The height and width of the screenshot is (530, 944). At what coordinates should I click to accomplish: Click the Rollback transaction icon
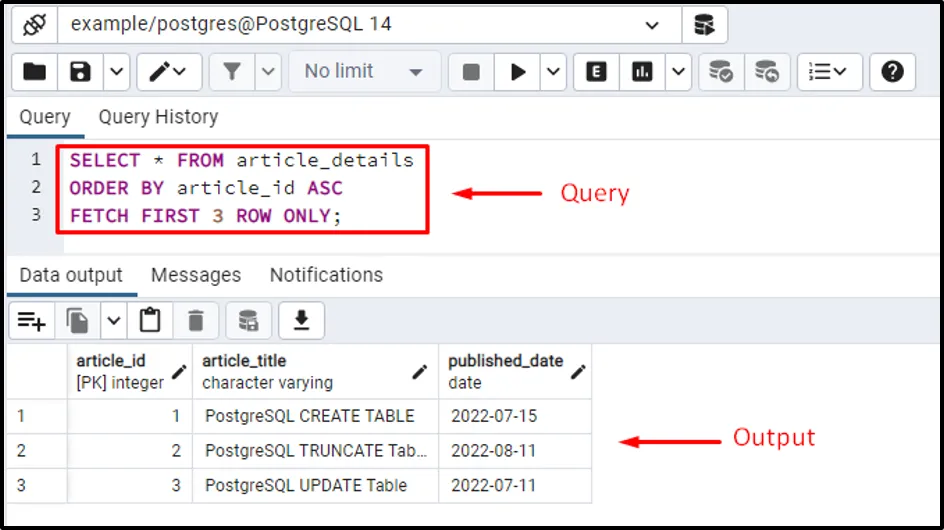pos(767,71)
